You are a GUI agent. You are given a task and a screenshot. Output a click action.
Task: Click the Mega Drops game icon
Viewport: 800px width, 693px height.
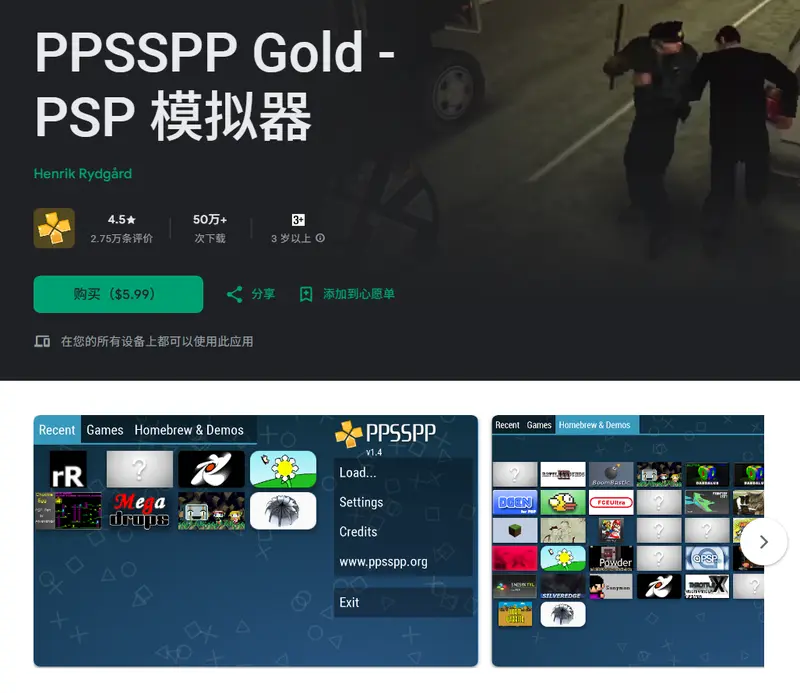(x=139, y=510)
